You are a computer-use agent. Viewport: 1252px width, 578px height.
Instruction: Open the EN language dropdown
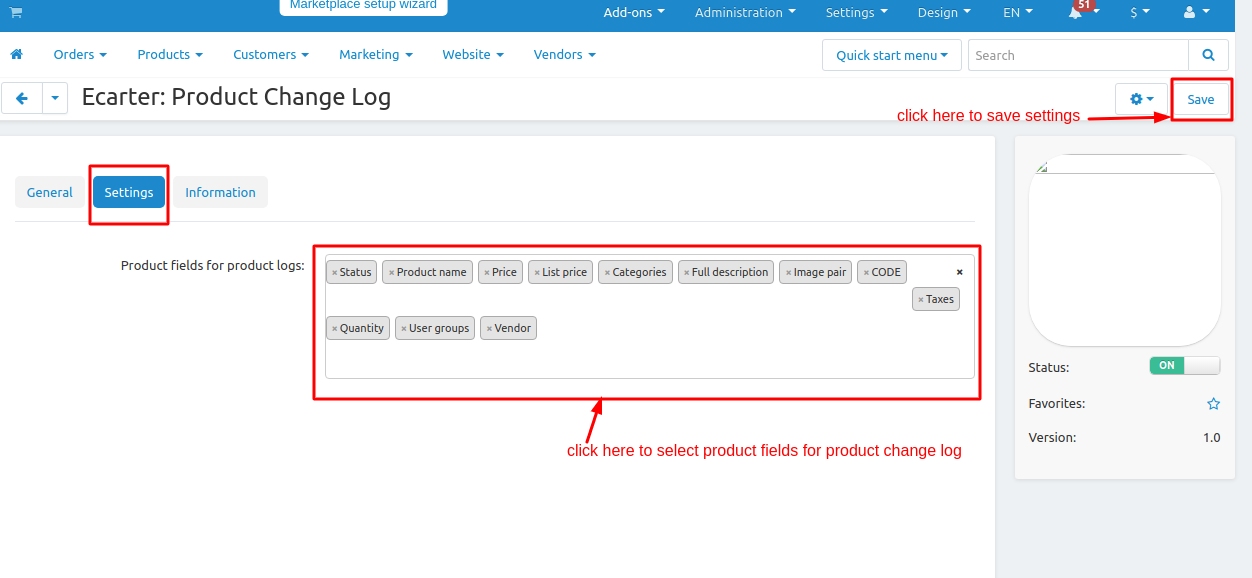(x=1019, y=13)
